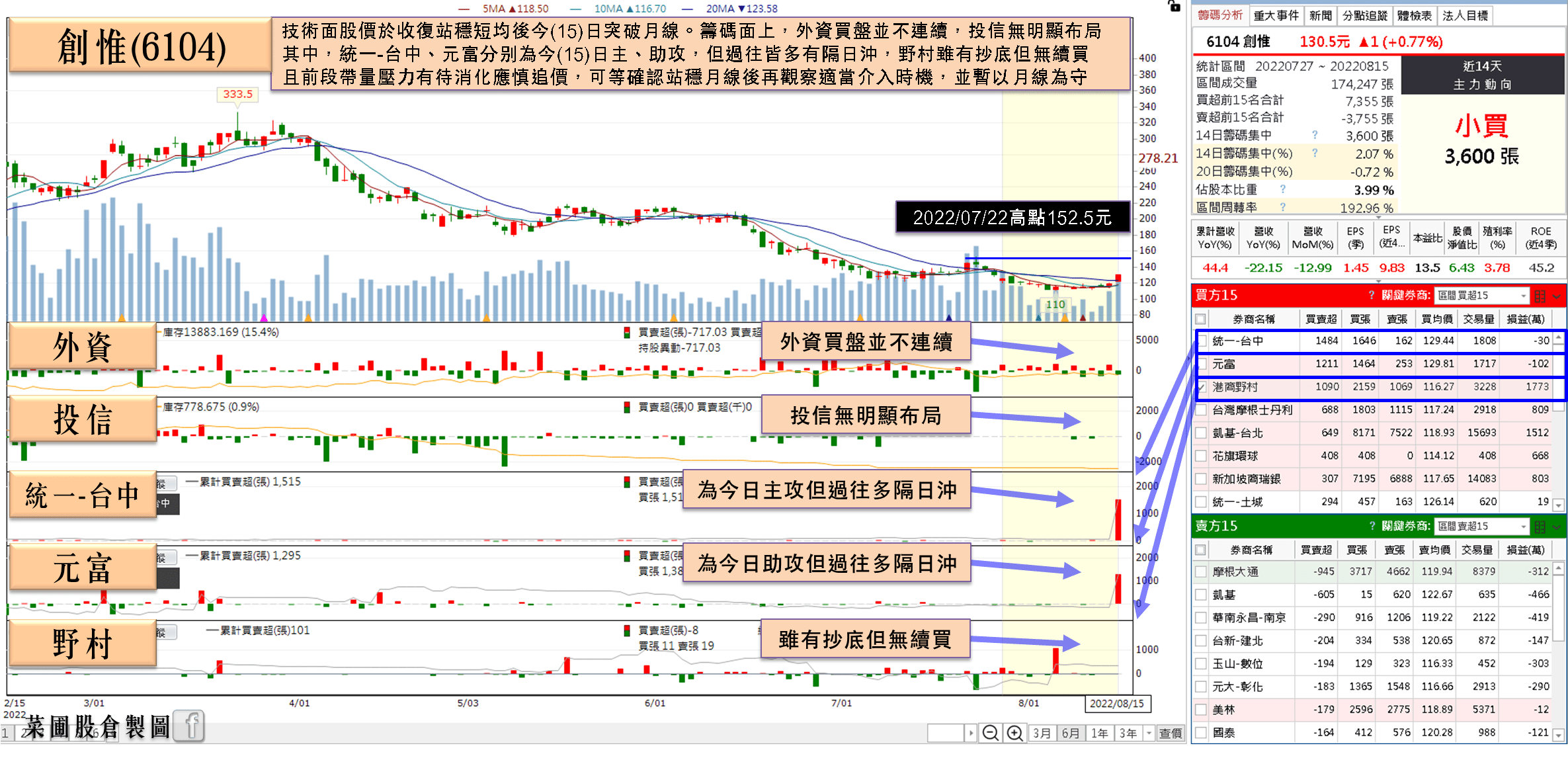Click grid layout icon in 賣方15 header
This screenshot has height=762, width=1568.
click(1540, 527)
